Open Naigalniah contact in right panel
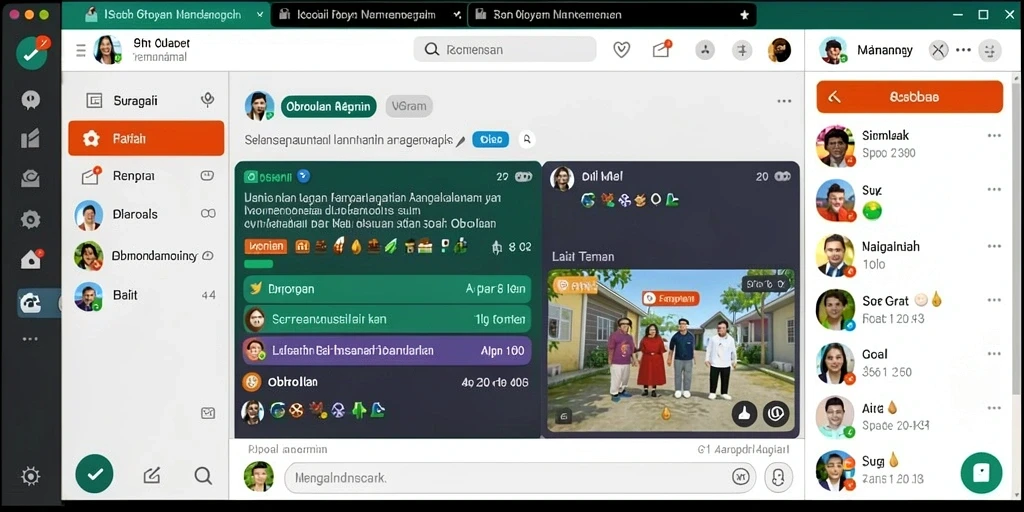This screenshot has width=1024, height=512. (910, 255)
